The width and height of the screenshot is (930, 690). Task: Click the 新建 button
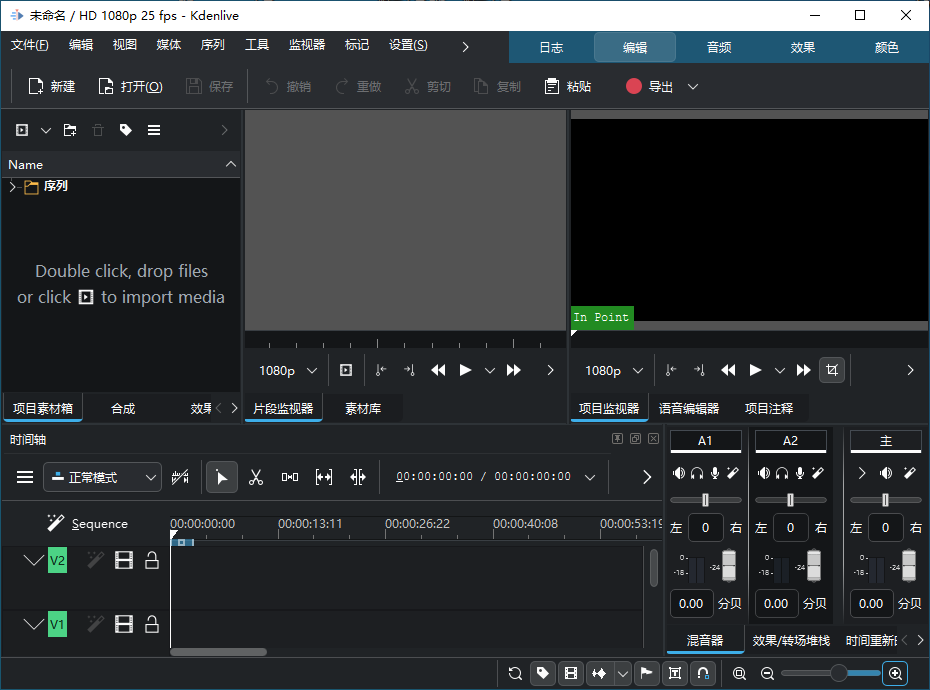pyautogui.click(x=52, y=87)
